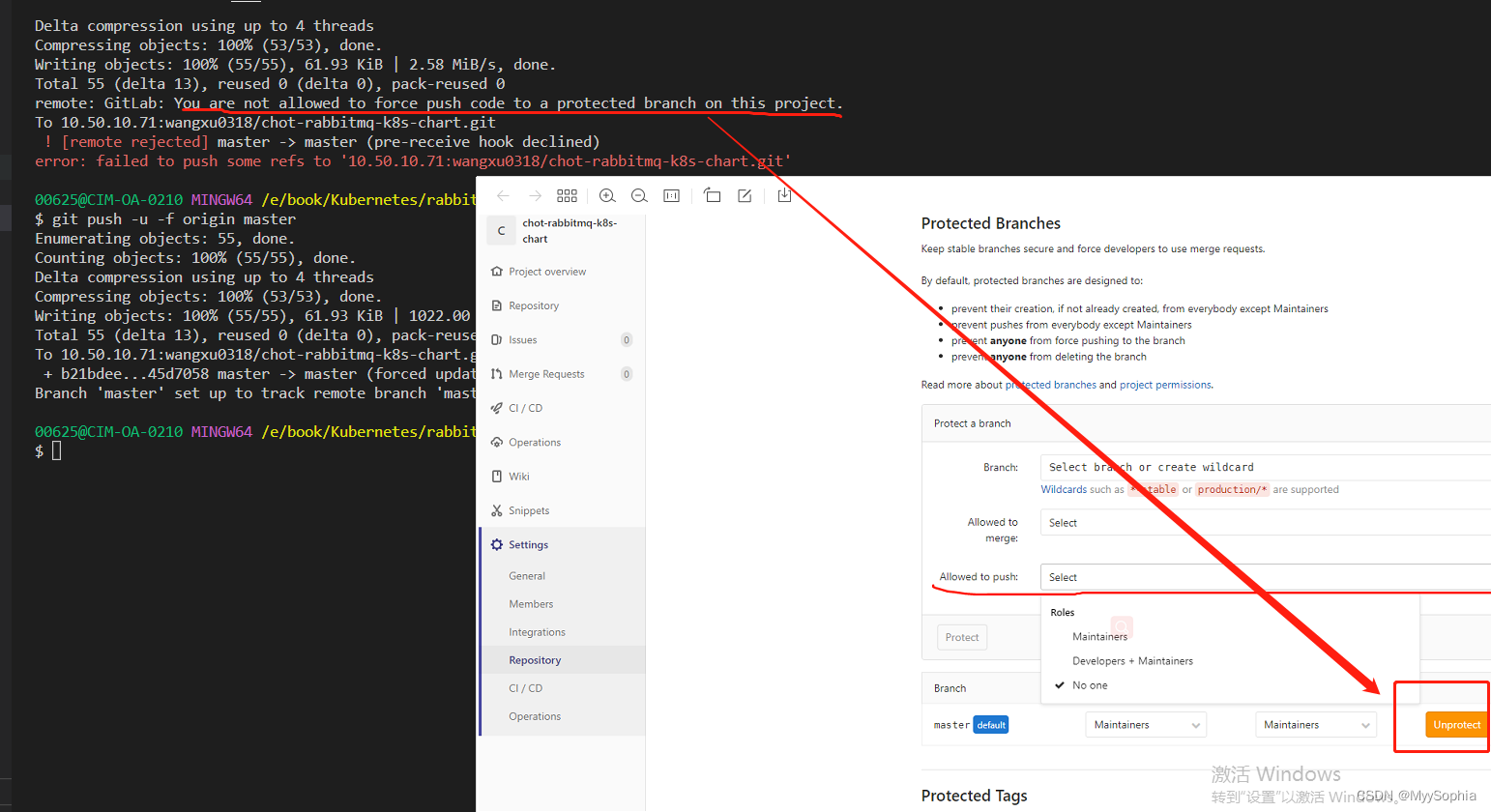Open the Allowed to merge Select dropdown
The width and height of the screenshot is (1491, 812).
pos(1265,523)
